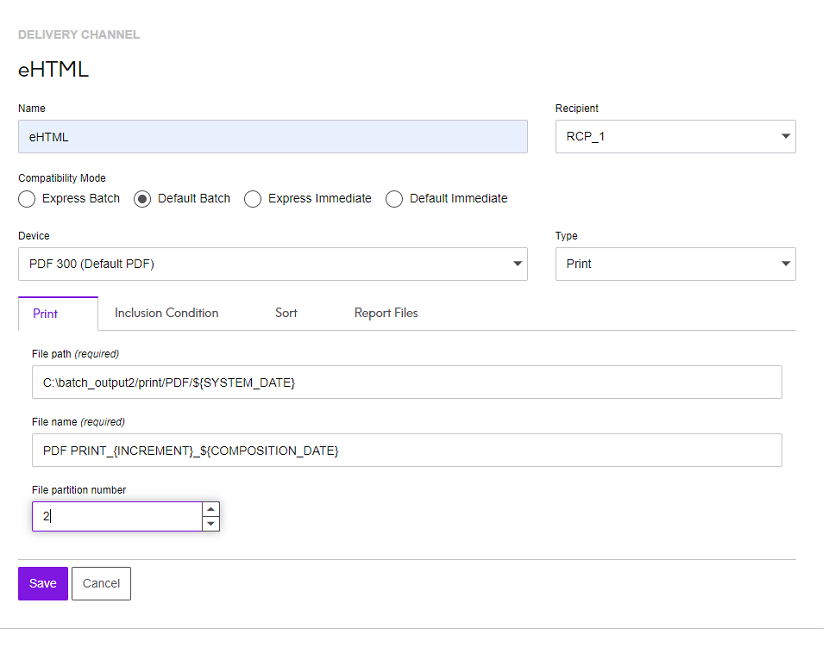Select the Express Batch radio button
Image resolution: width=835 pixels, height=653 pixels.
point(27,199)
